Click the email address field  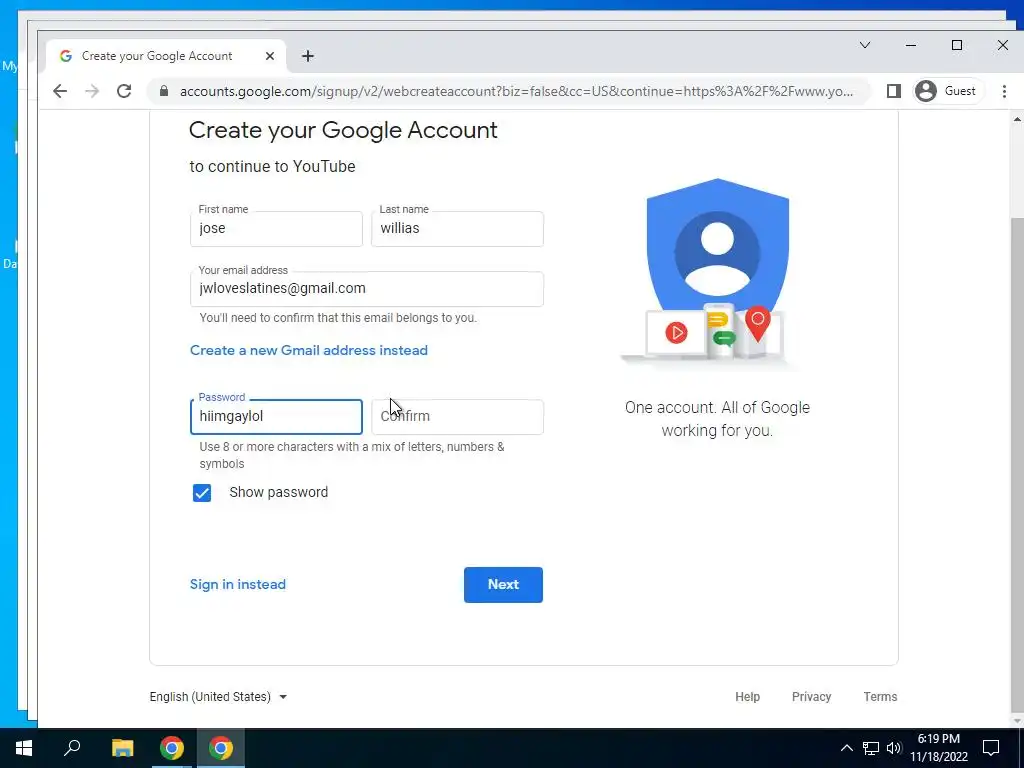(x=366, y=289)
